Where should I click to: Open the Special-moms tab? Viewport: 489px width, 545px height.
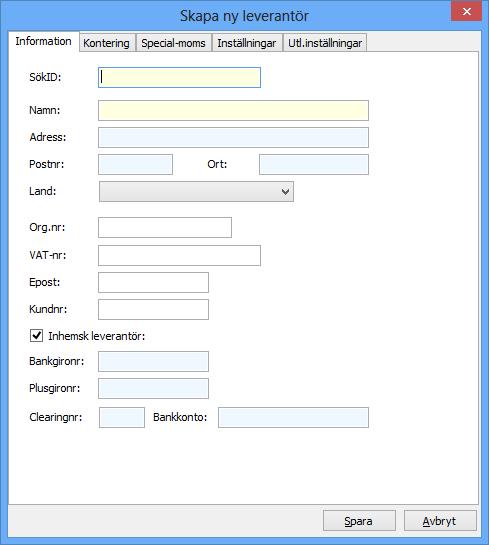[173, 43]
